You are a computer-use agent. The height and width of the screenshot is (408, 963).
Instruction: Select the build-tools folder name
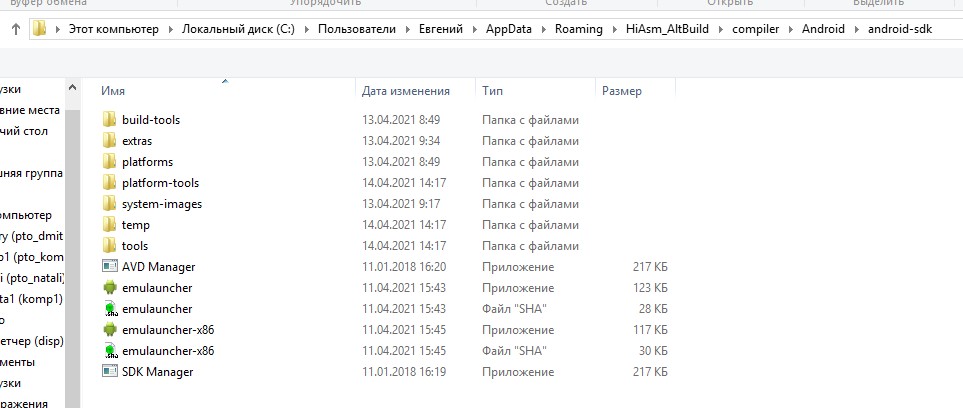(x=151, y=120)
